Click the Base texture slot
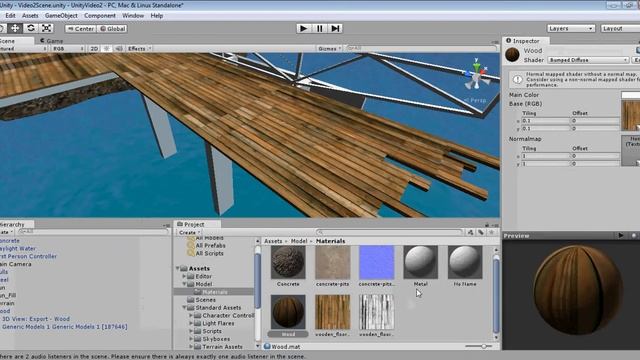 pos(630,116)
